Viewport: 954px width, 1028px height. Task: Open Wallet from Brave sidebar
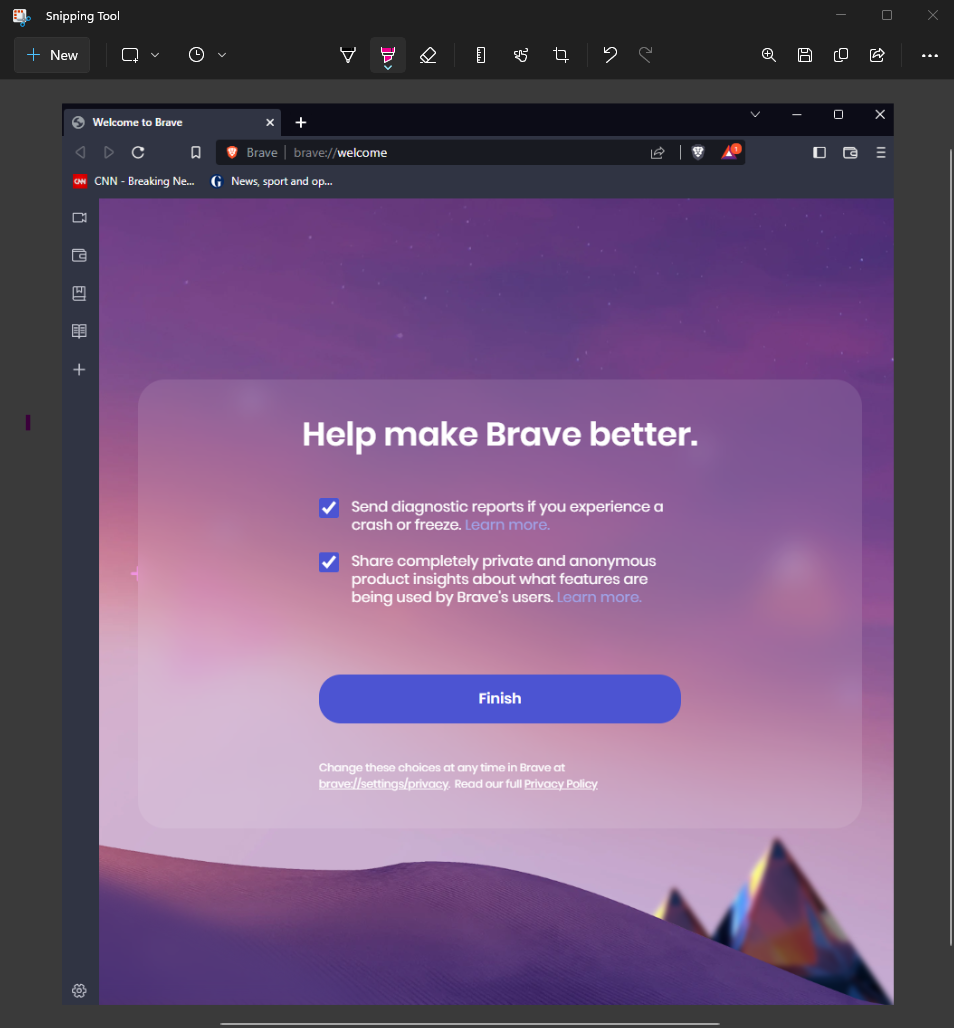[x=79, y=256]
